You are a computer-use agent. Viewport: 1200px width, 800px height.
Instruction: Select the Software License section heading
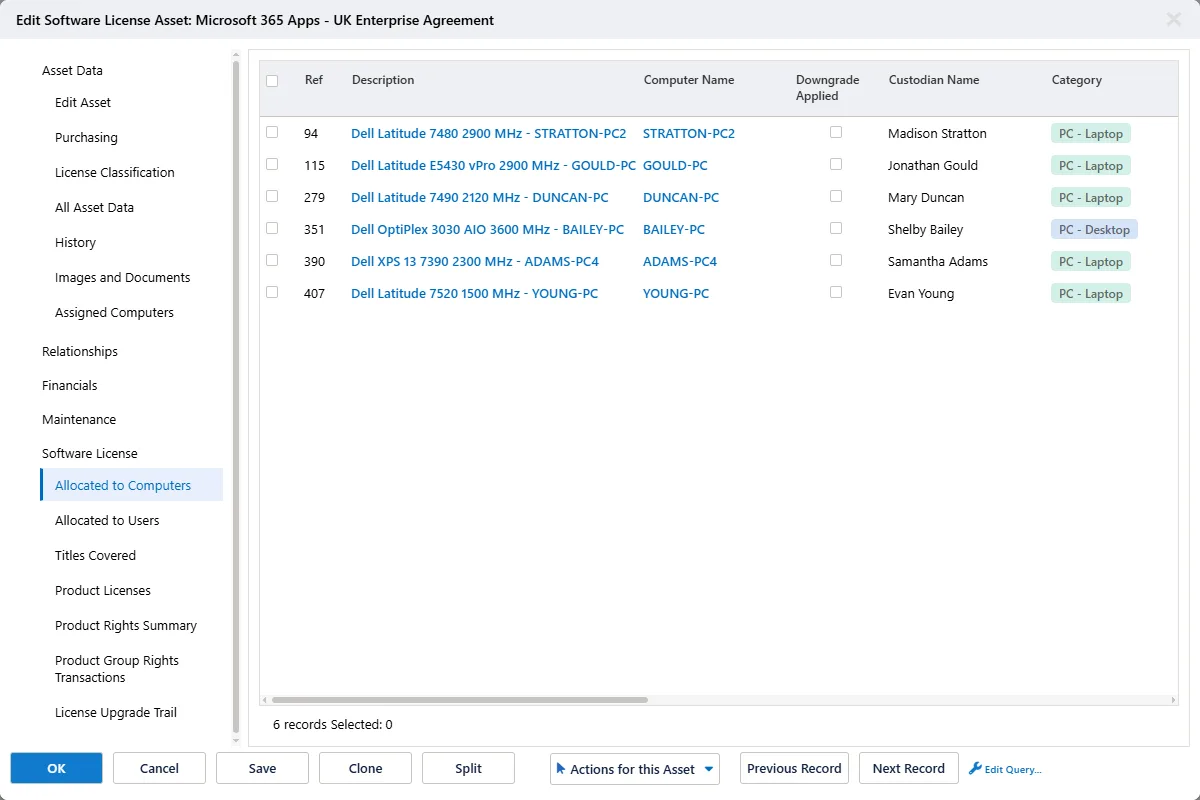point(90,454)
